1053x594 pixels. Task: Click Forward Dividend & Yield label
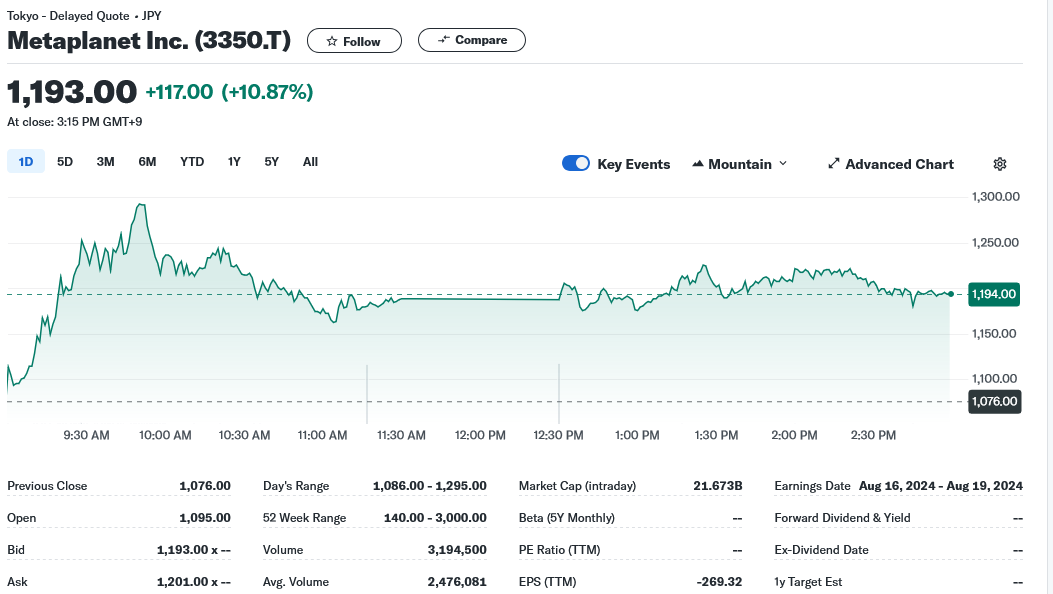[842, 518]
